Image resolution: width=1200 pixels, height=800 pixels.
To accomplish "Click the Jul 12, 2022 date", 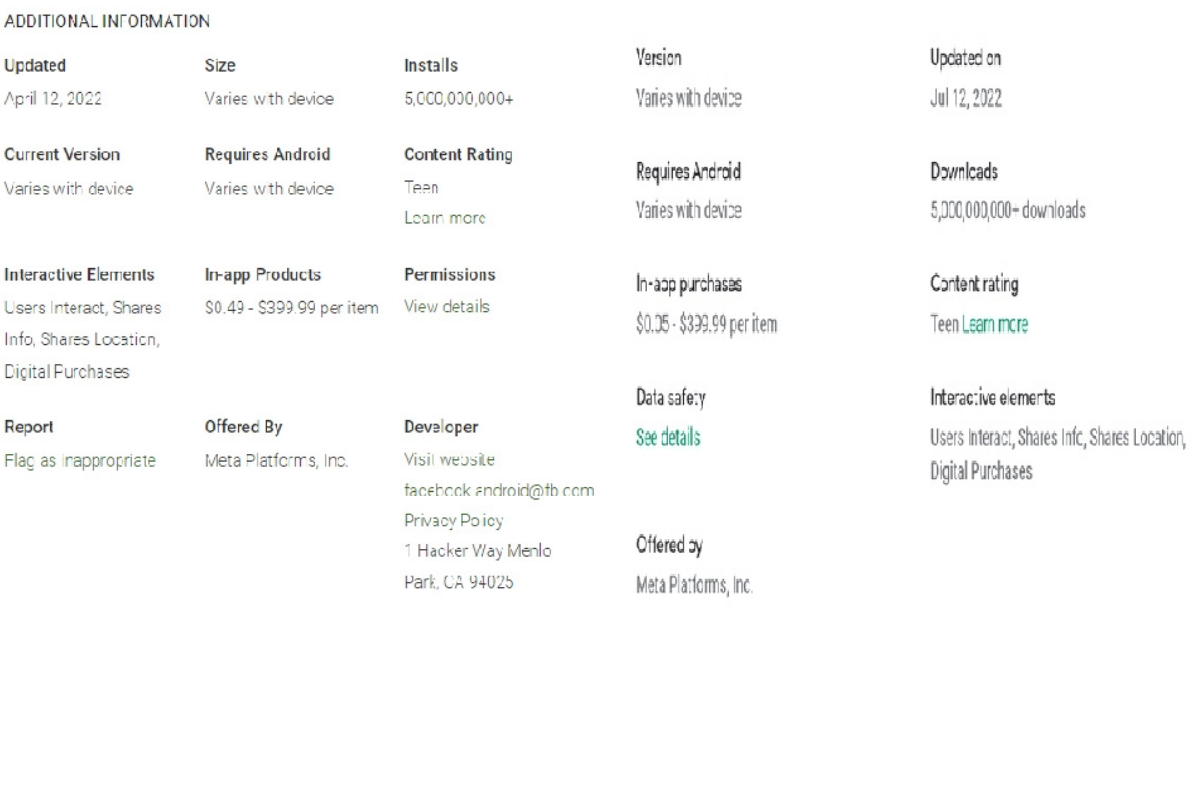I will tap(966, 99).
